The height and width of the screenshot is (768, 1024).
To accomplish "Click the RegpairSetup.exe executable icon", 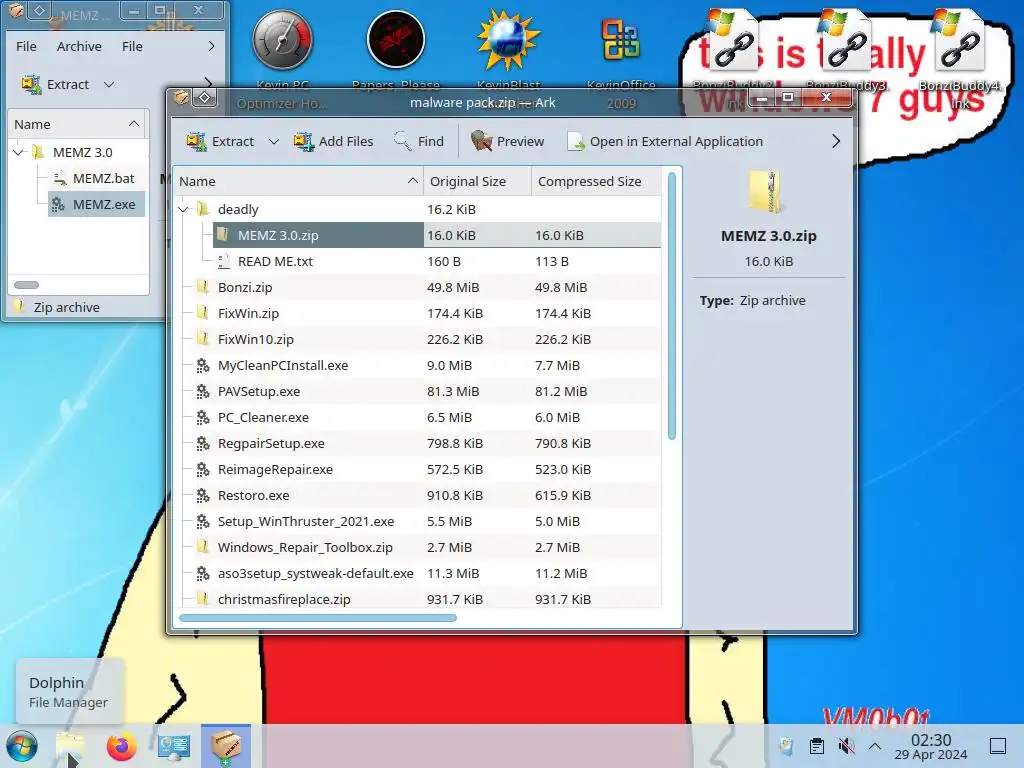I will (203, 443).
